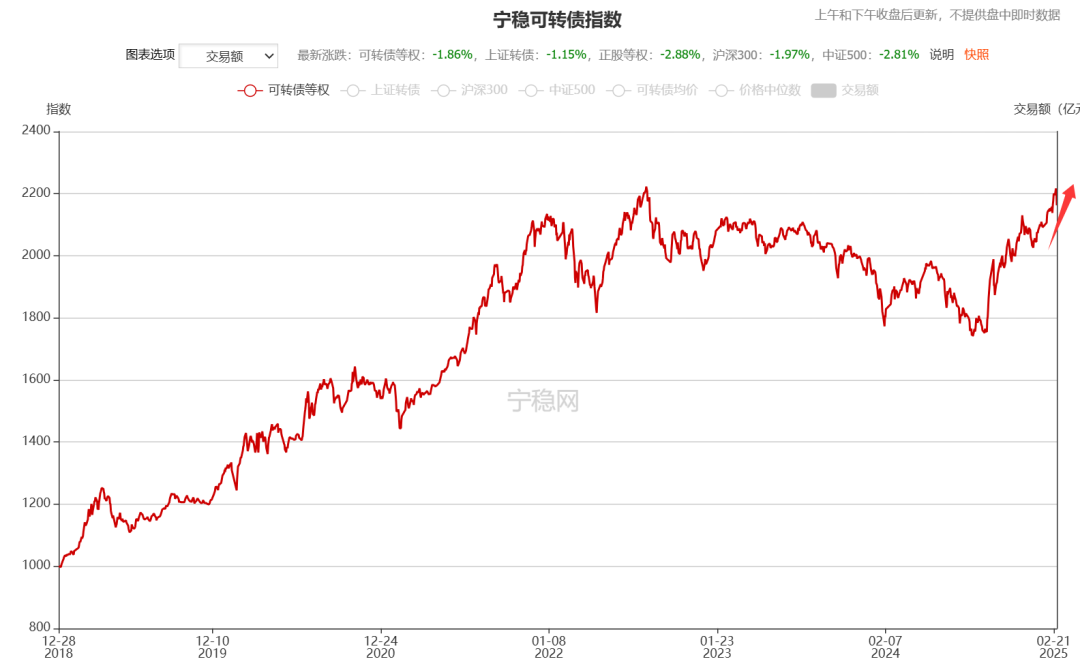Show the 沪深300 series in legend
Screen dimensions: 1080x668
tap(470, 90)
